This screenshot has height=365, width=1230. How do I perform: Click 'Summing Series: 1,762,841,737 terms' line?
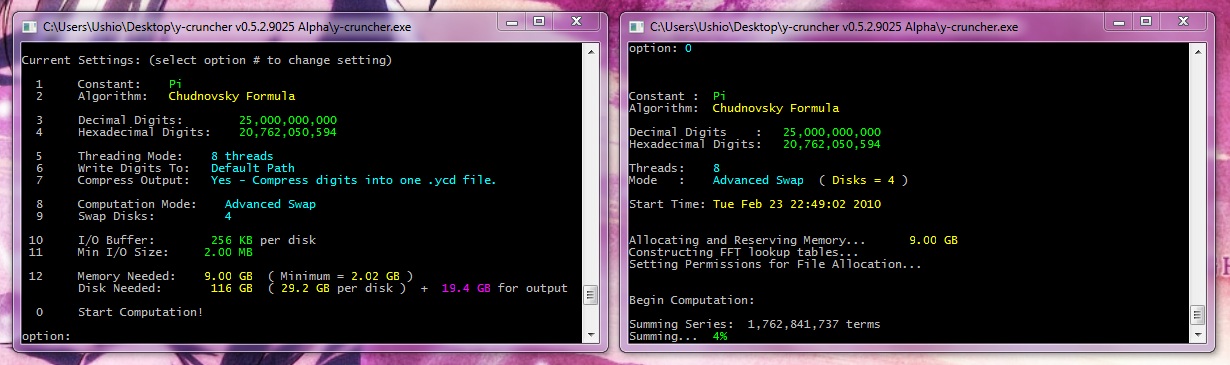(755, 324)
